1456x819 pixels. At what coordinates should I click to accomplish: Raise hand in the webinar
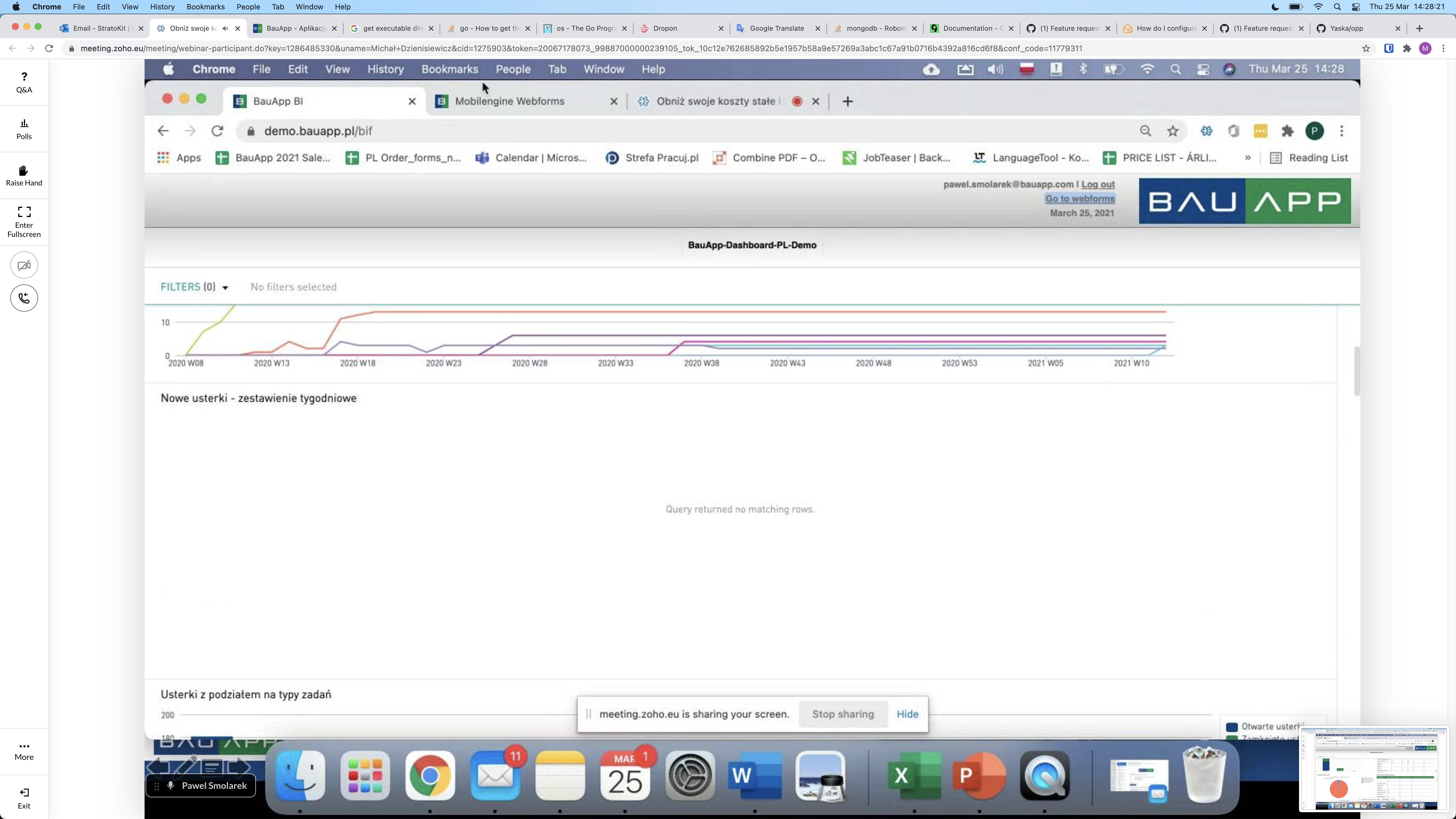pos(24,175)
